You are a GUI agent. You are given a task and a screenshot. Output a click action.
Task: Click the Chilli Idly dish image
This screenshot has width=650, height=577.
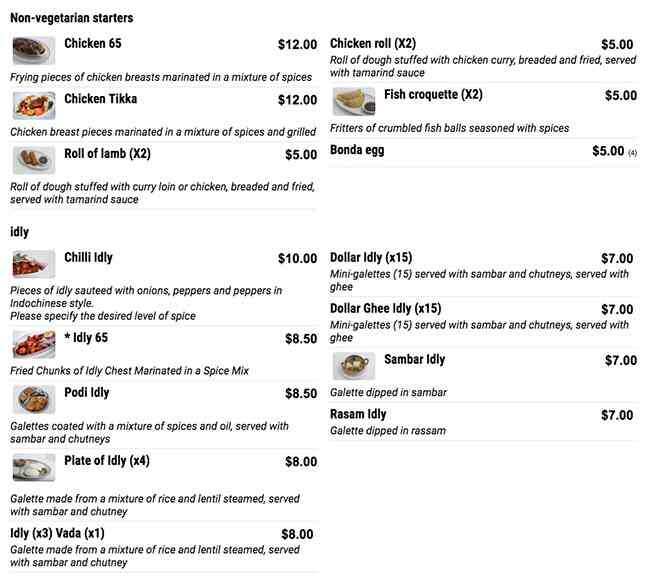click(33, 264)
